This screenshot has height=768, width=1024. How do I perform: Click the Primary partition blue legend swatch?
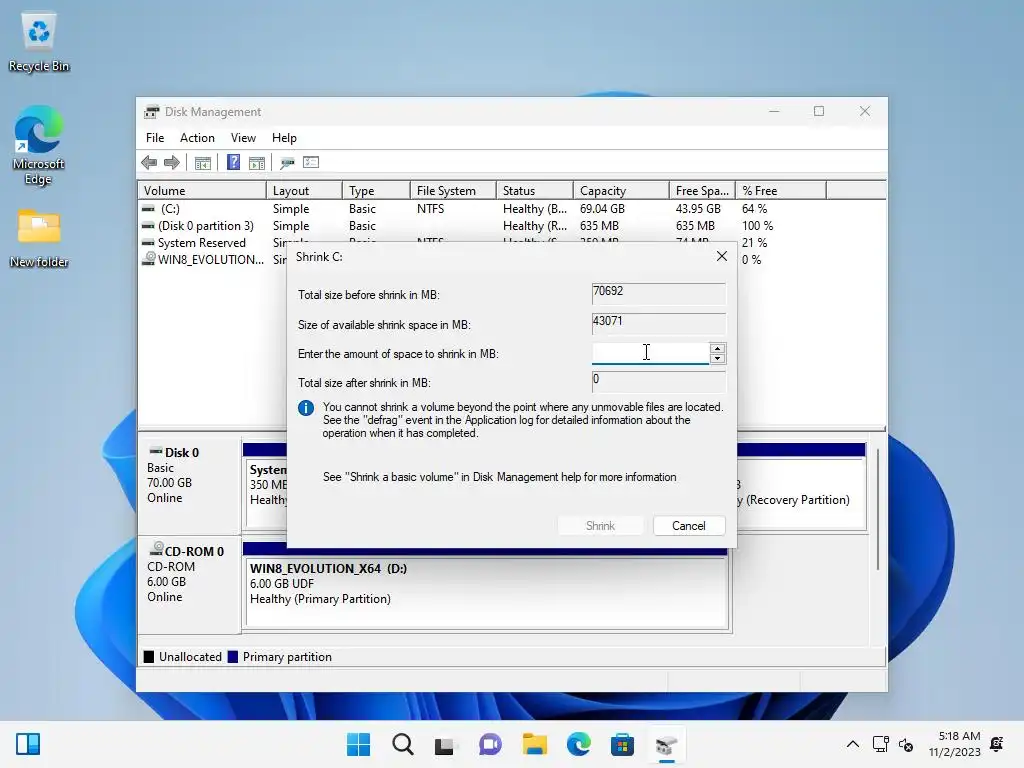(232, 657)
